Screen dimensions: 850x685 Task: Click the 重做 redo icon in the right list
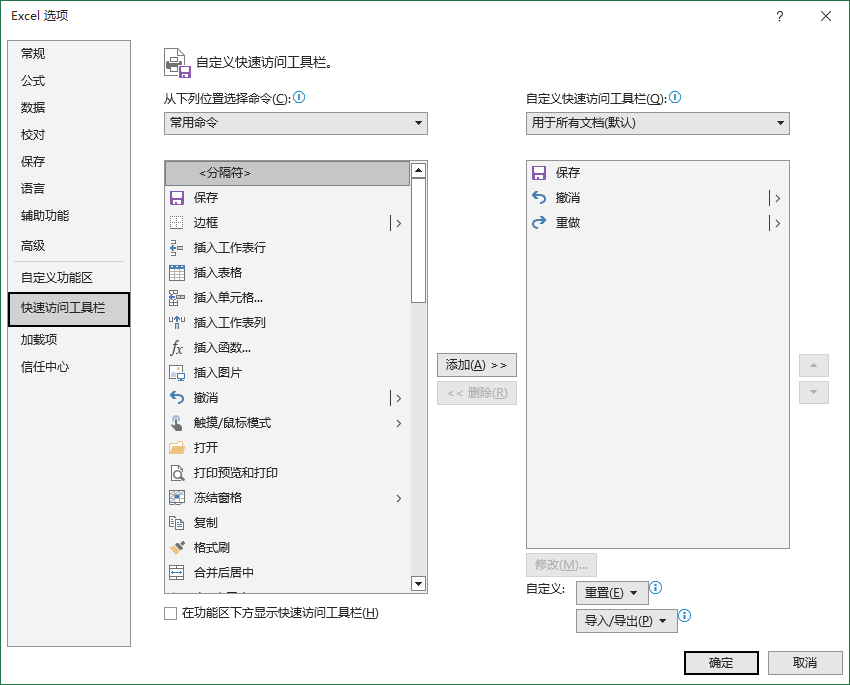tap(539, 223)
